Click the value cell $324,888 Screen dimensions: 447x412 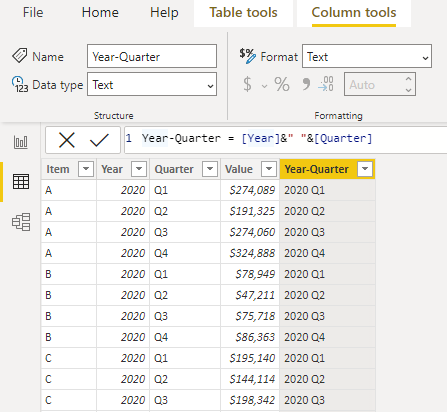click(x=250, y=253)
